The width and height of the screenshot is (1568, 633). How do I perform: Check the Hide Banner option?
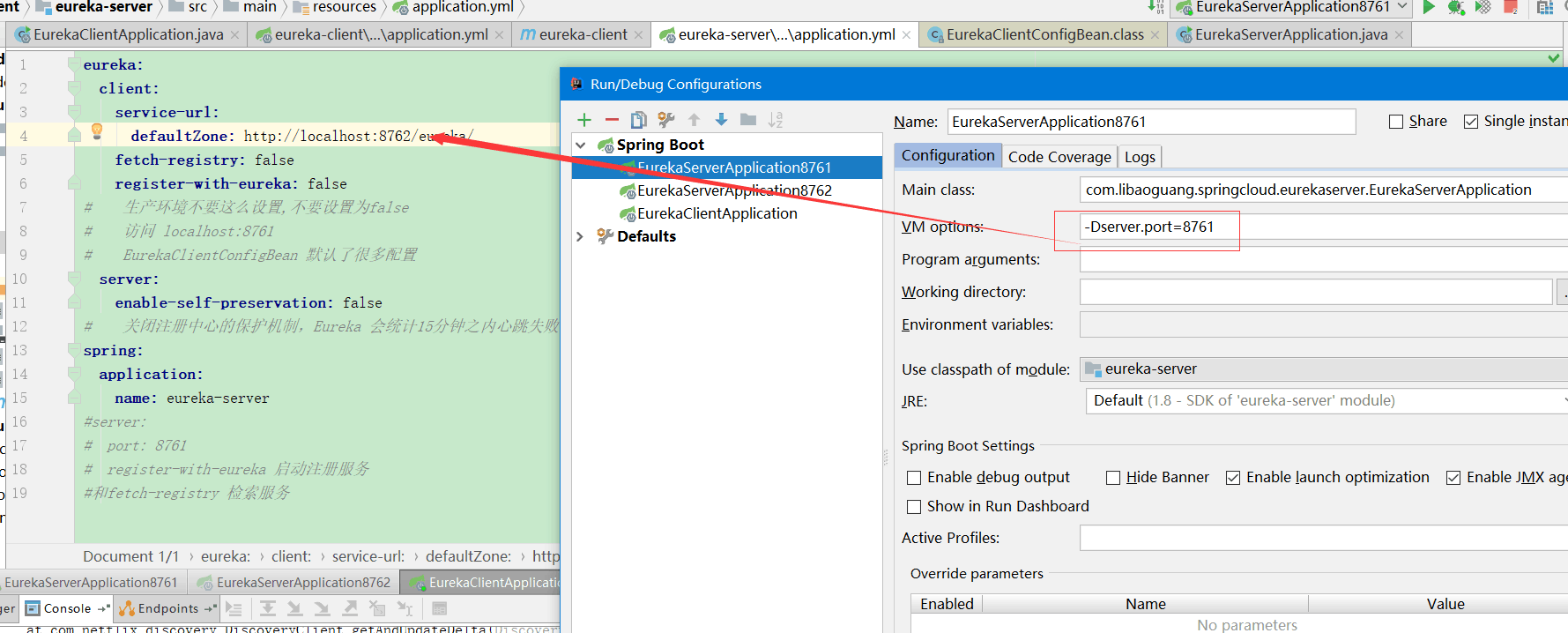click(x=1113, y=478)
